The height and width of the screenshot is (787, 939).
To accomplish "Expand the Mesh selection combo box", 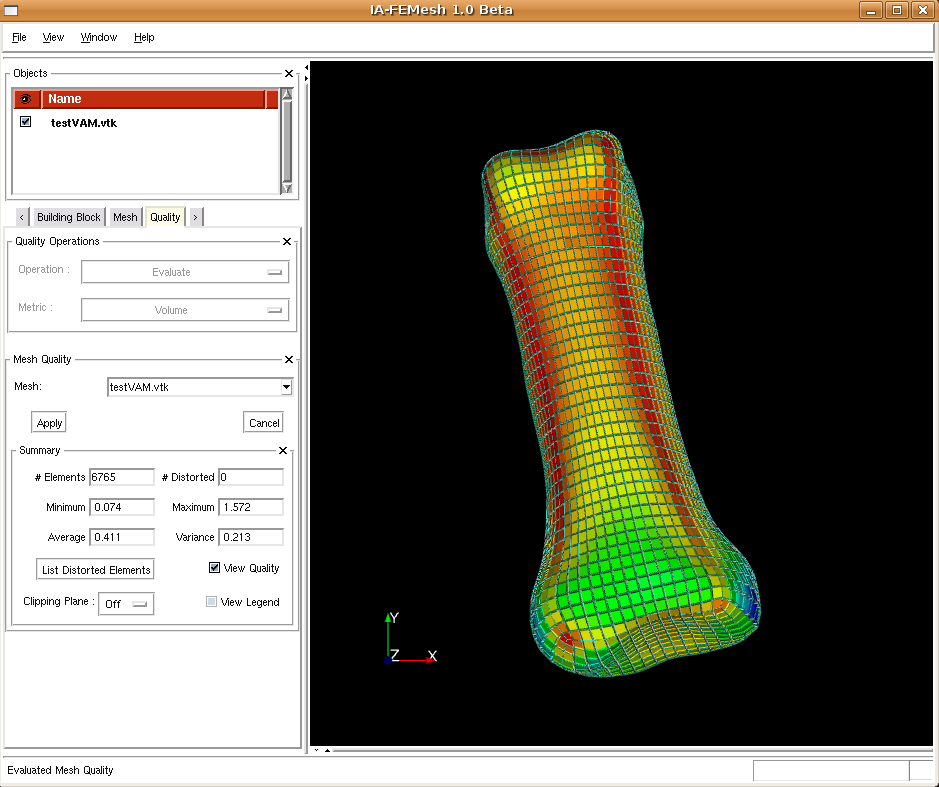I will 286,387.
